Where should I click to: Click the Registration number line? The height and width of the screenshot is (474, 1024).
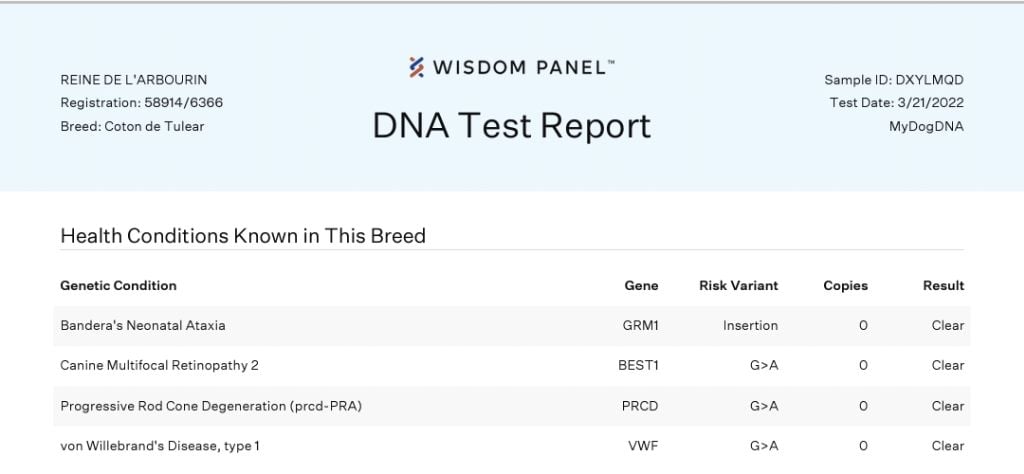pos(141,103)
